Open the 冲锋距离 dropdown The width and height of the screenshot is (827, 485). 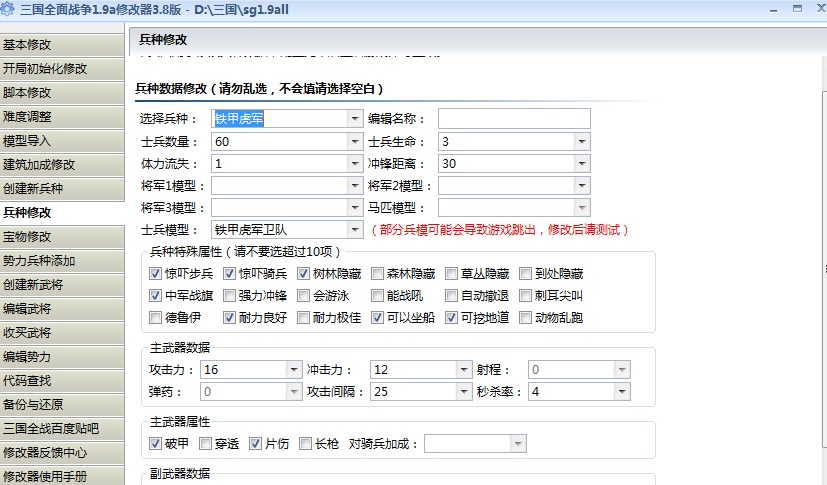(x=580, y=164)
